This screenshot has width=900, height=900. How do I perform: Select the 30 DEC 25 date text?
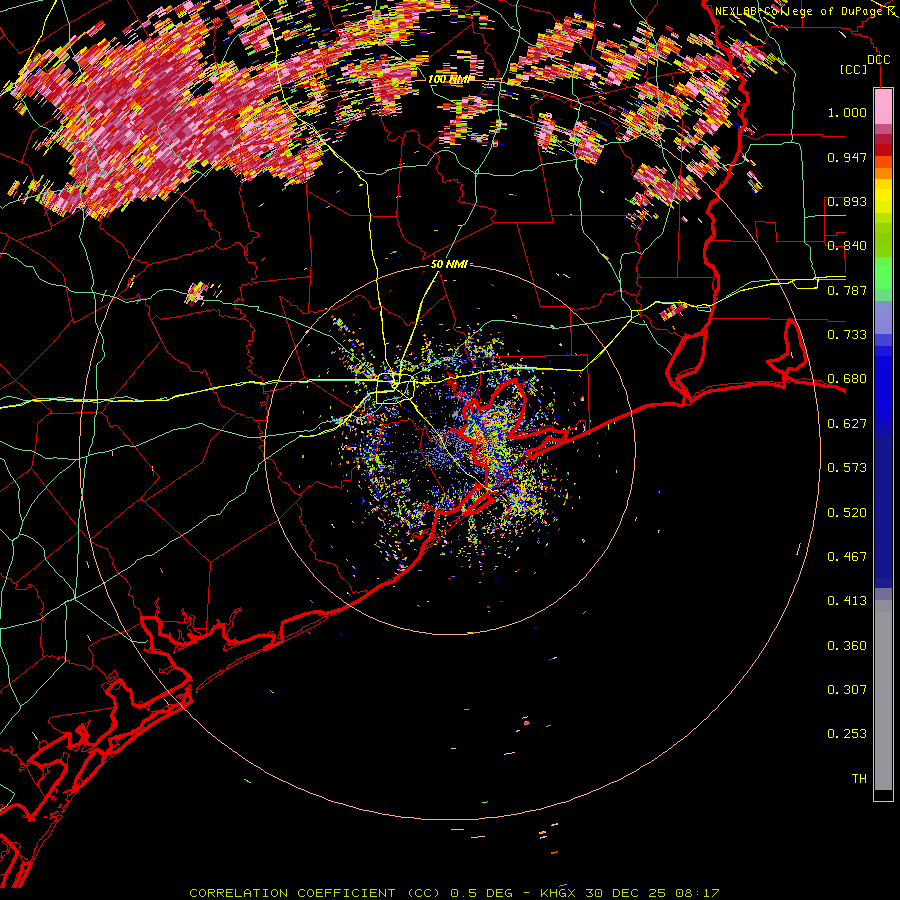(x=626, y=893)
